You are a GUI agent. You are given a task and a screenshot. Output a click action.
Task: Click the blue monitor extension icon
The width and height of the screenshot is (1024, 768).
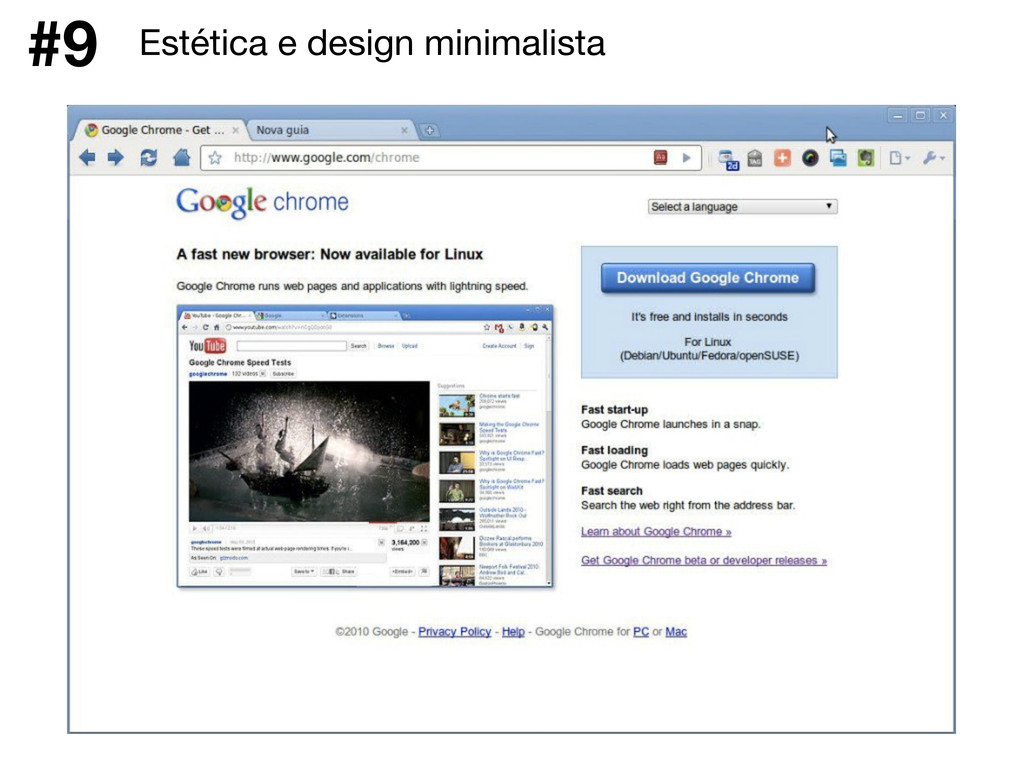point(838,157)
